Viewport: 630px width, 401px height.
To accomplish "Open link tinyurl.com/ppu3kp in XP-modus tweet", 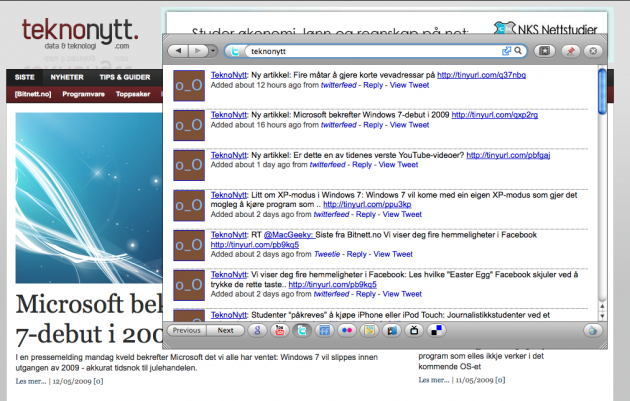I will (367, 205).
